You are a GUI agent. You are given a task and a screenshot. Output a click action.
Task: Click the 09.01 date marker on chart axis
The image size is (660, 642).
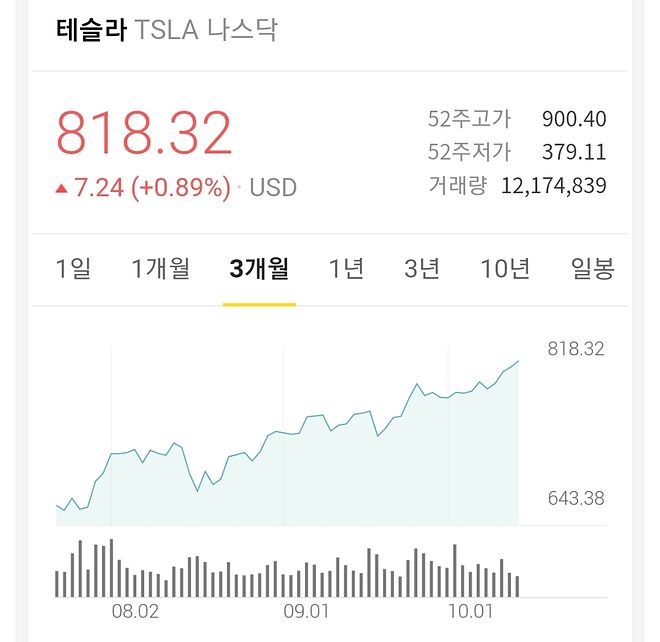306,610
